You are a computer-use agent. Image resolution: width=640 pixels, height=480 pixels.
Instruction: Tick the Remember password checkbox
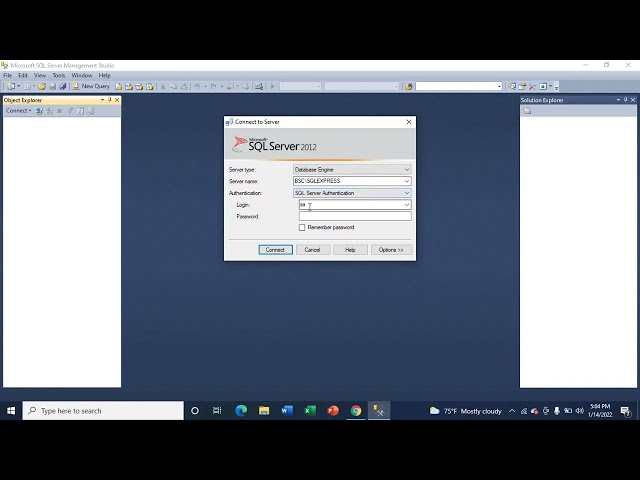click(x=302, y=228)
